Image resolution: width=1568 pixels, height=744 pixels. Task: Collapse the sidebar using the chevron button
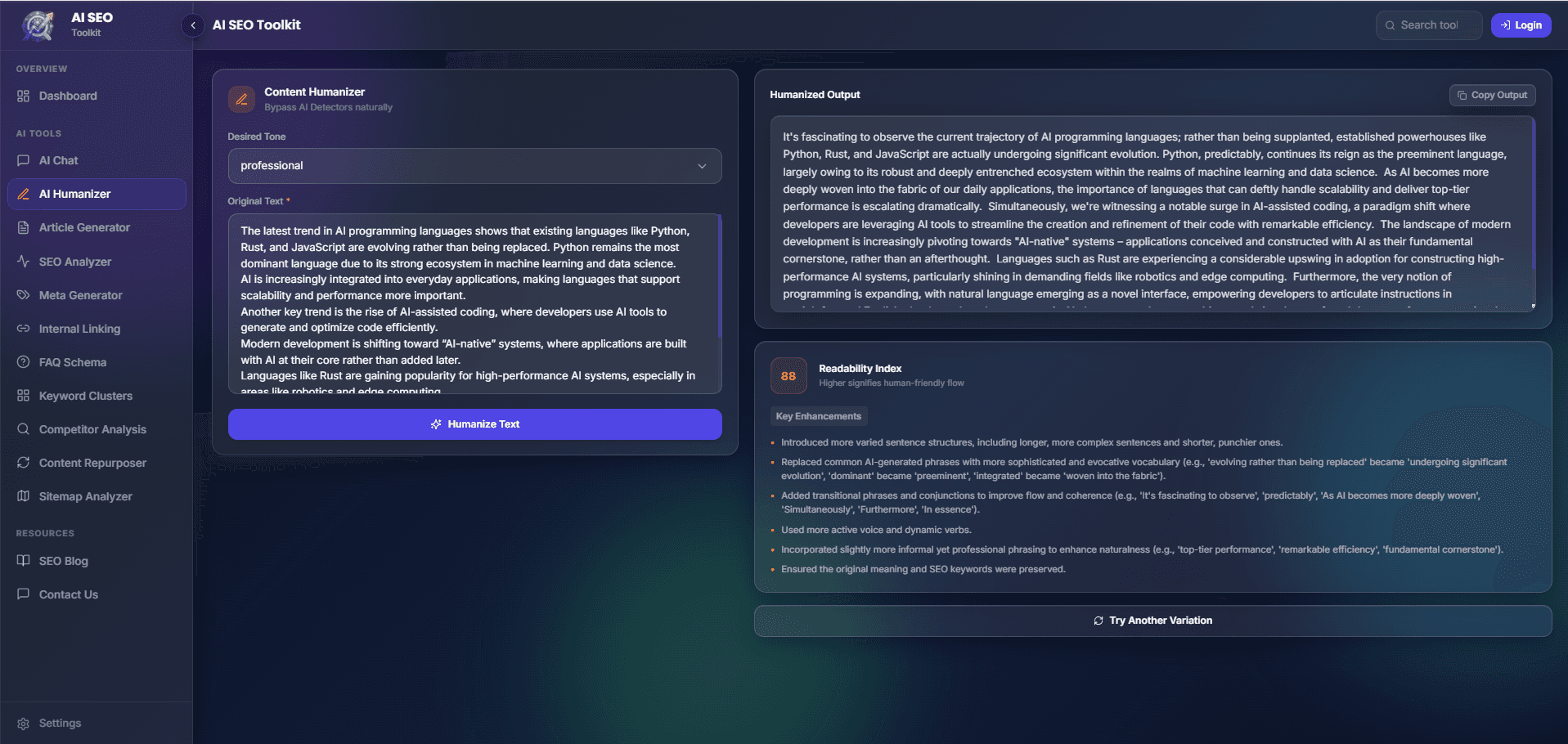192,25
